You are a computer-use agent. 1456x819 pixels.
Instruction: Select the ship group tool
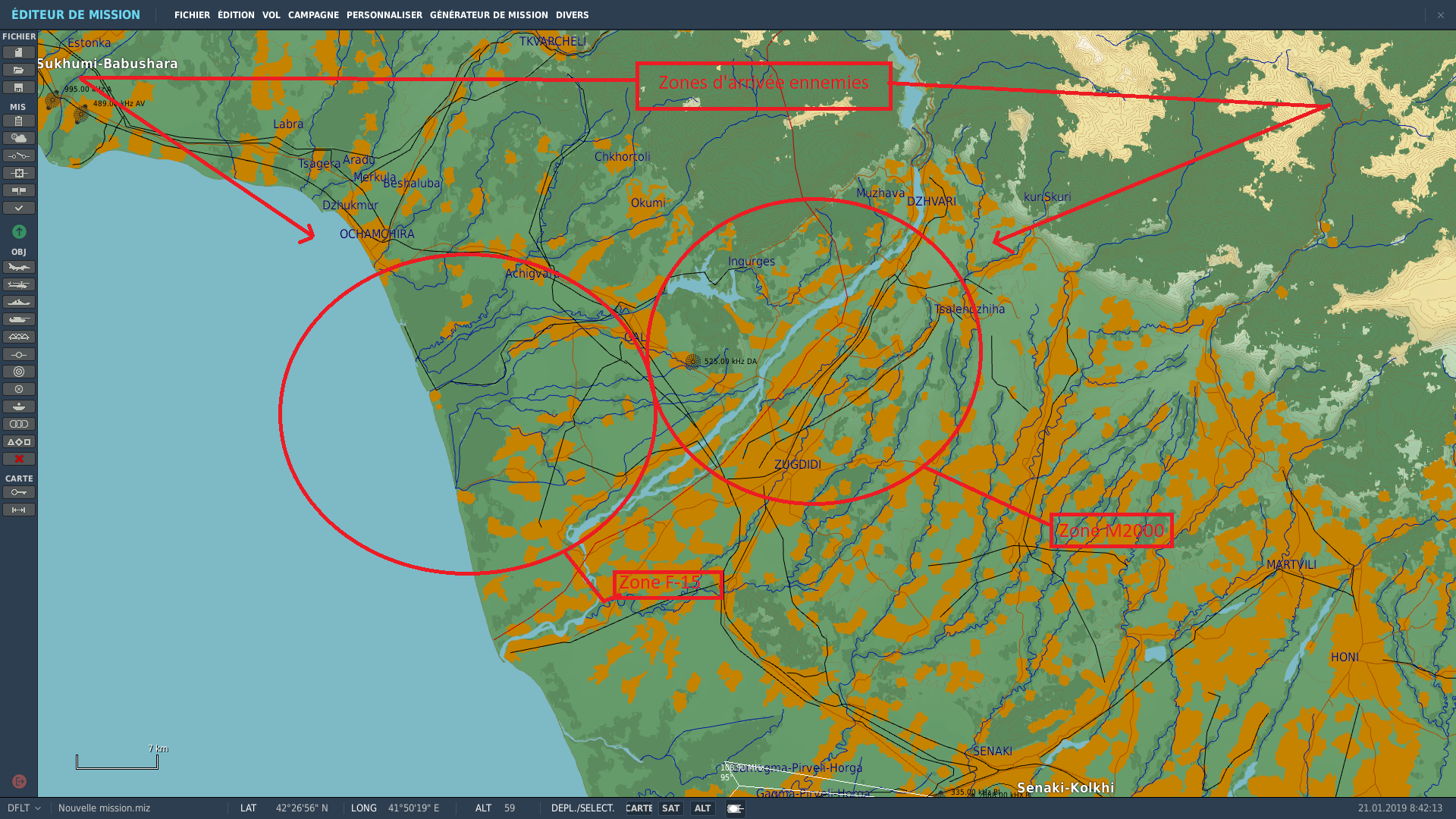pos(19,302)
